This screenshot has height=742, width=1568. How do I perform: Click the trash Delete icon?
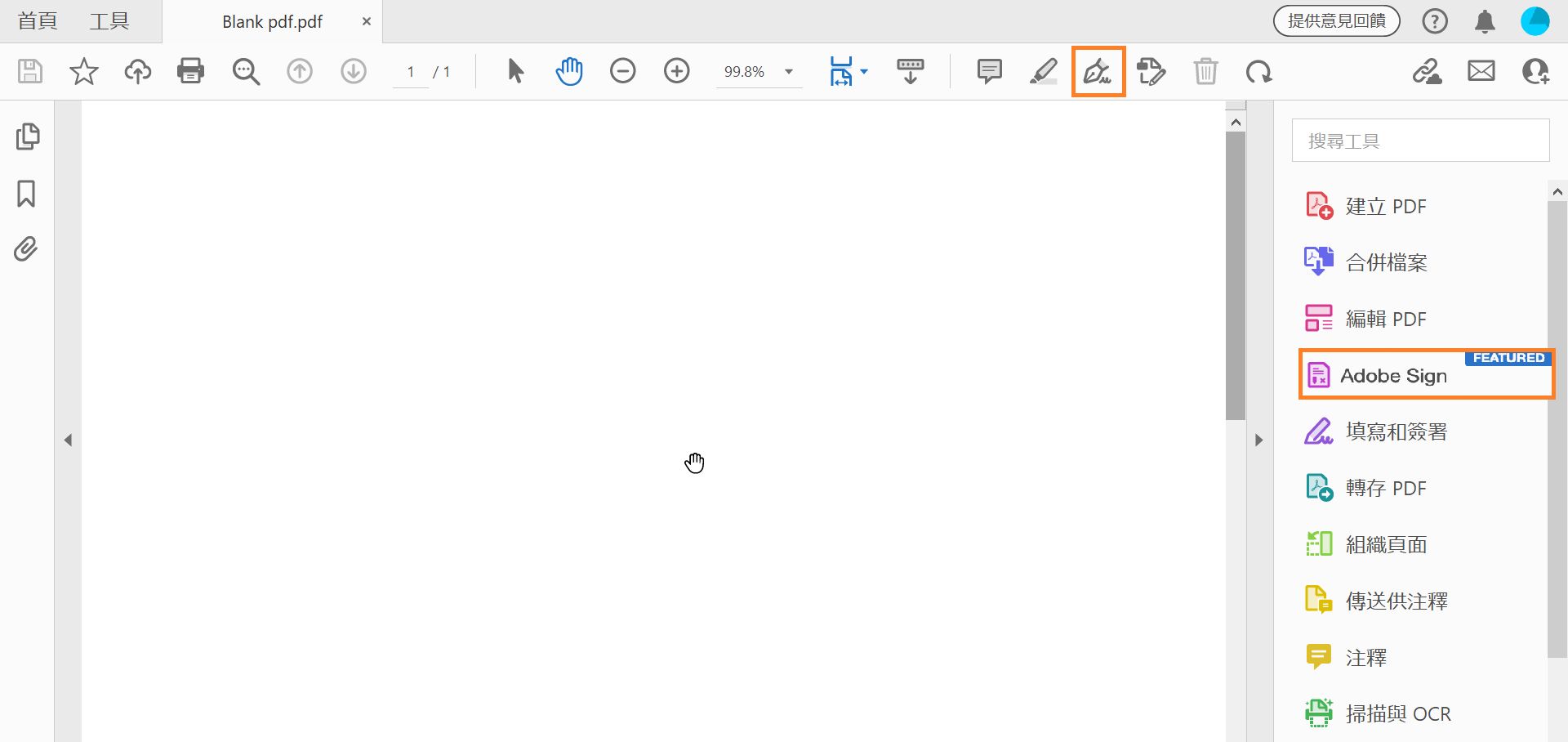click(x=1205, y=72)
